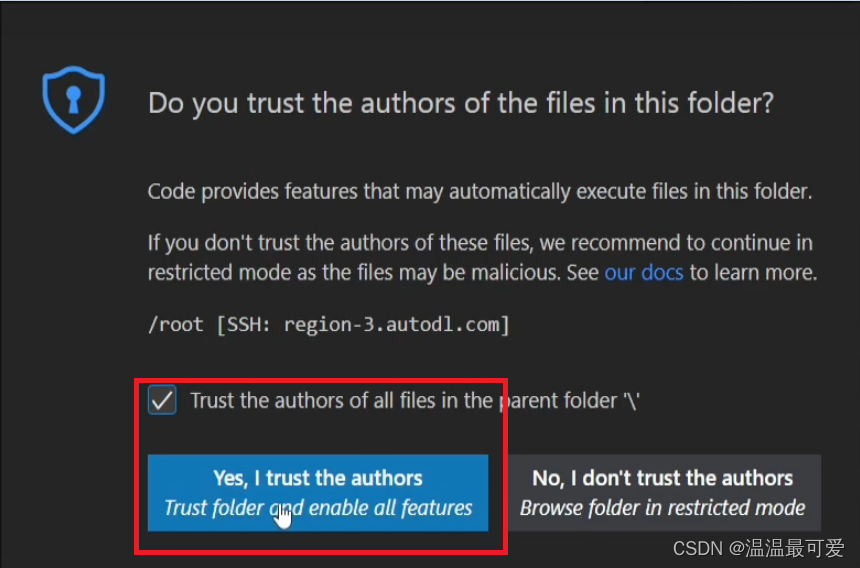Screen dimensions: 860x568
Task: Click the CSDN watermark text
Action: coord(696,548)
